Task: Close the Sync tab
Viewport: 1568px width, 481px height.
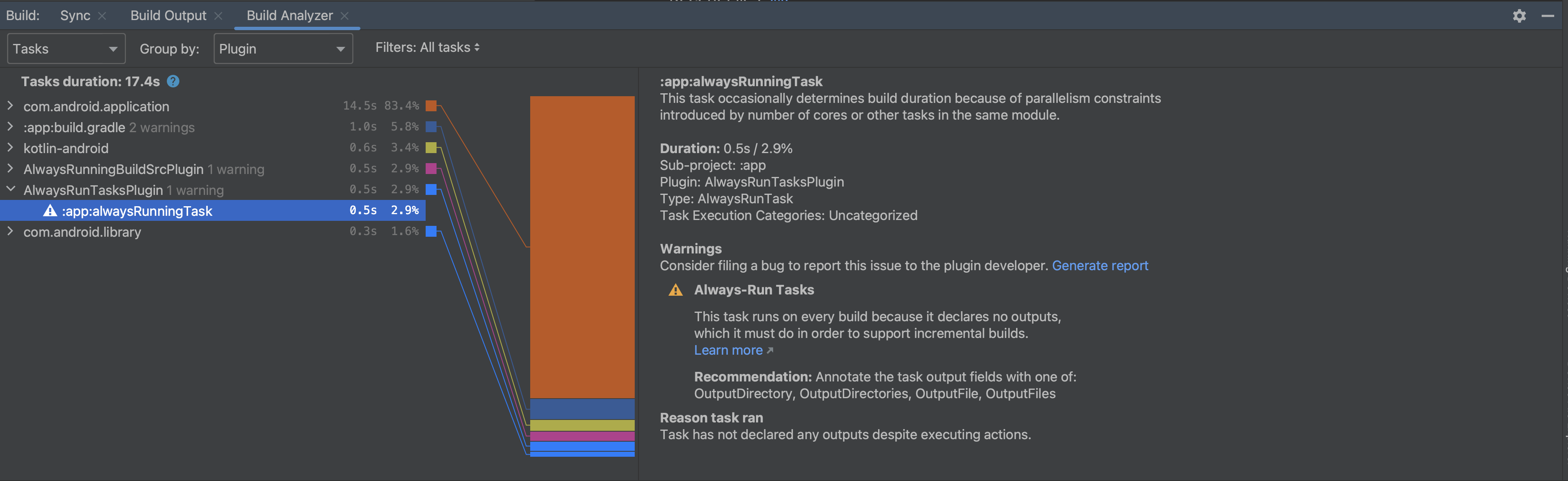Action: [x=102, y=16]
